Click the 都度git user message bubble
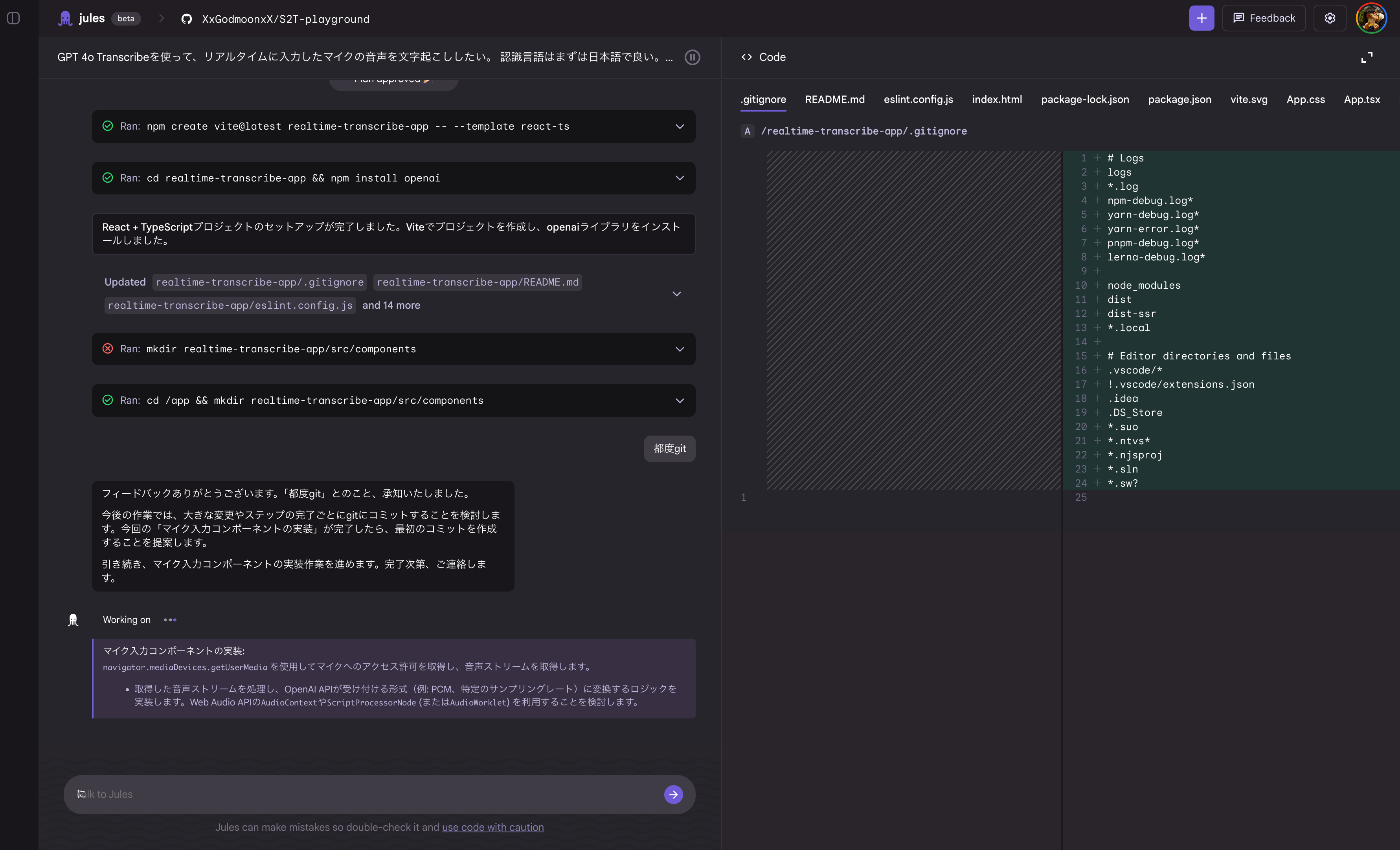The image size is (1400, 850). (670, 449)
